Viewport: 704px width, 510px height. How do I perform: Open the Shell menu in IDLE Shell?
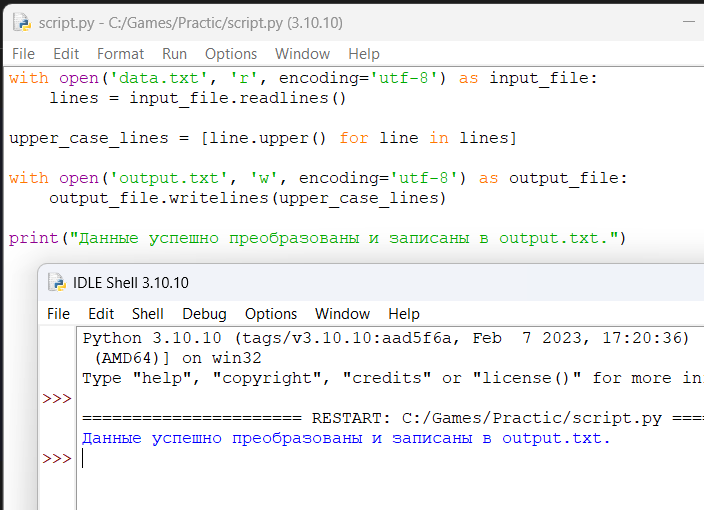point(147,314)
